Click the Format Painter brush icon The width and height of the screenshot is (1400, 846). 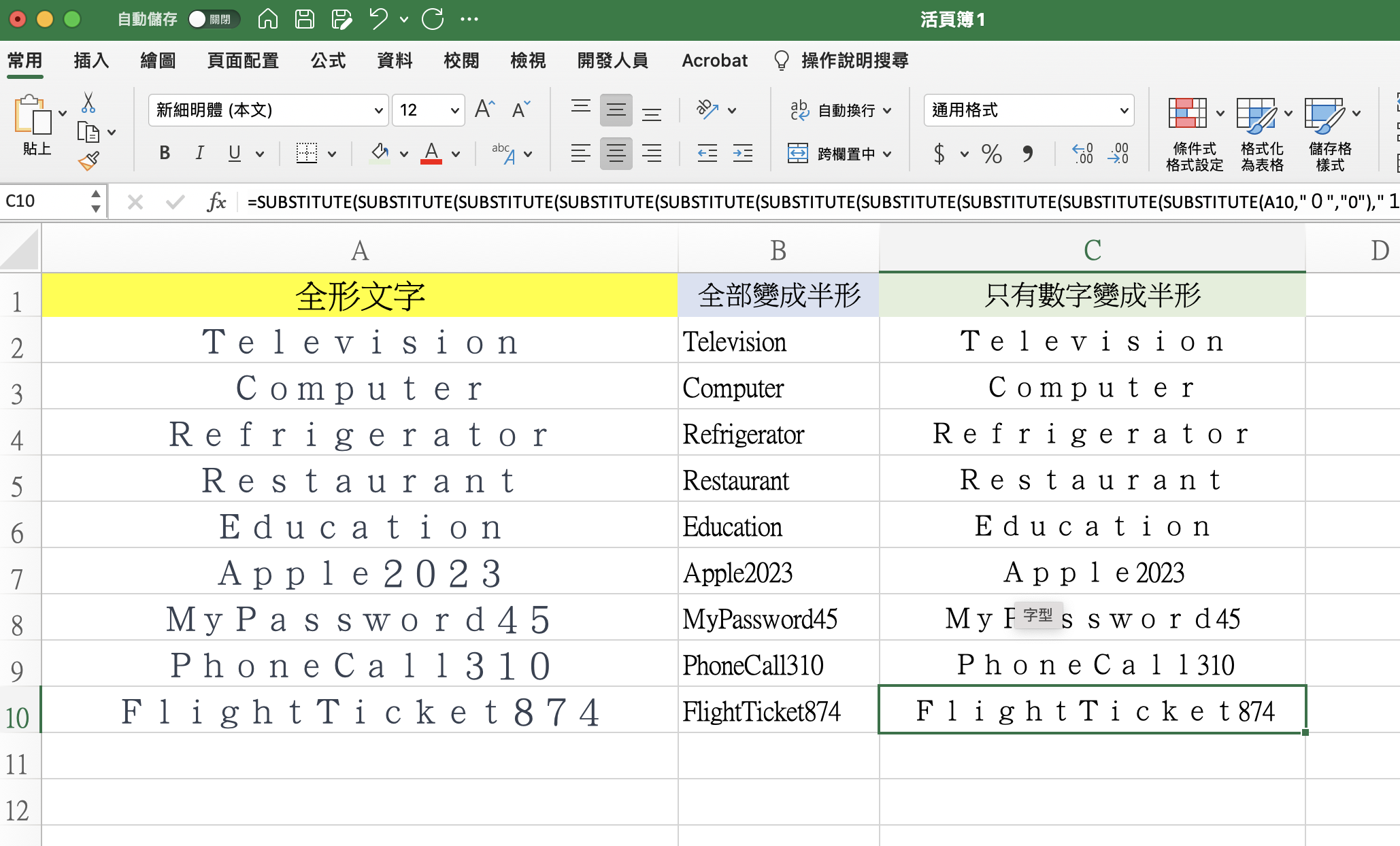[x=89, y=160]
